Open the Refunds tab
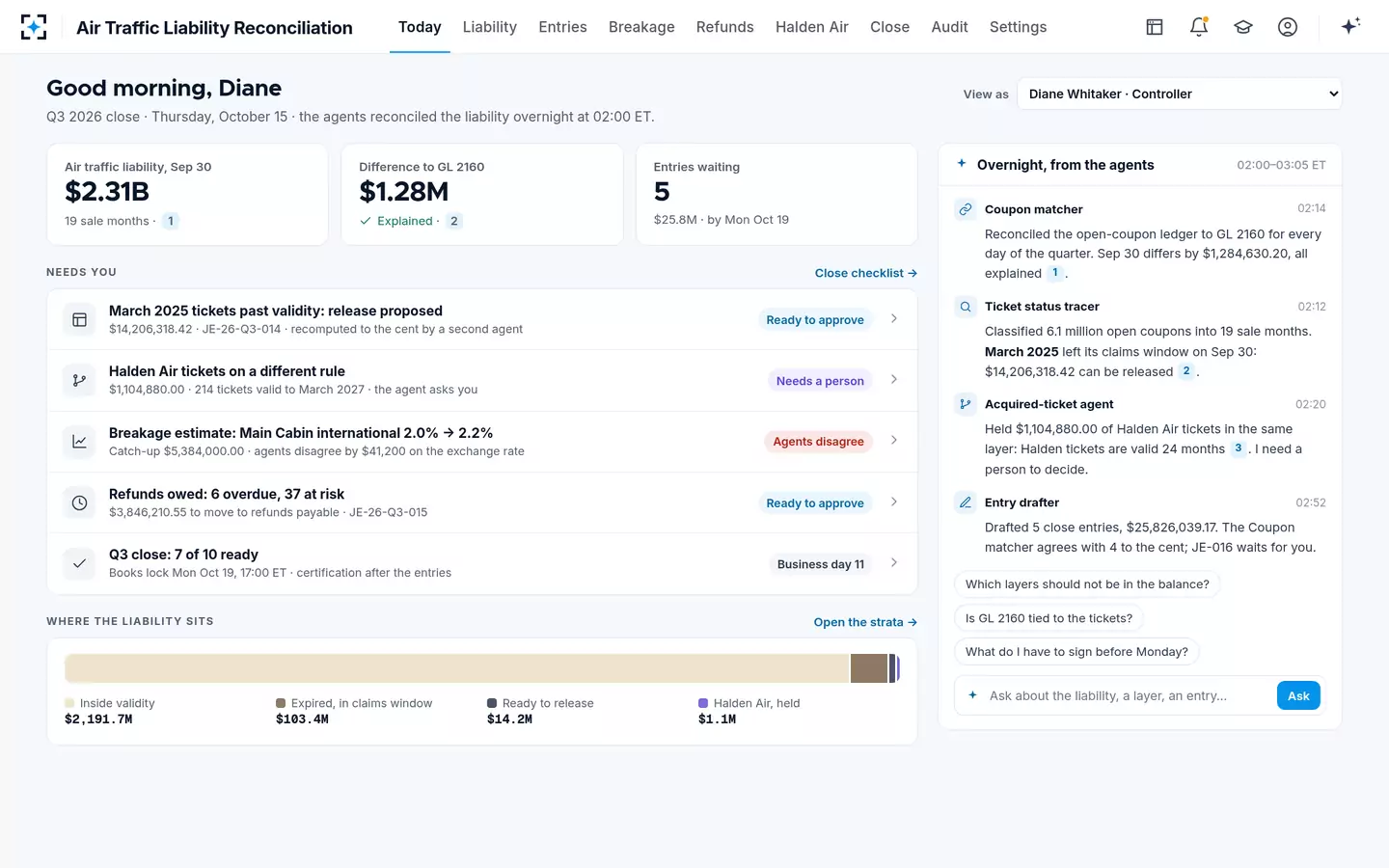Image resolution: width=1389 pixels, height=868 pixels. [725, 27]
